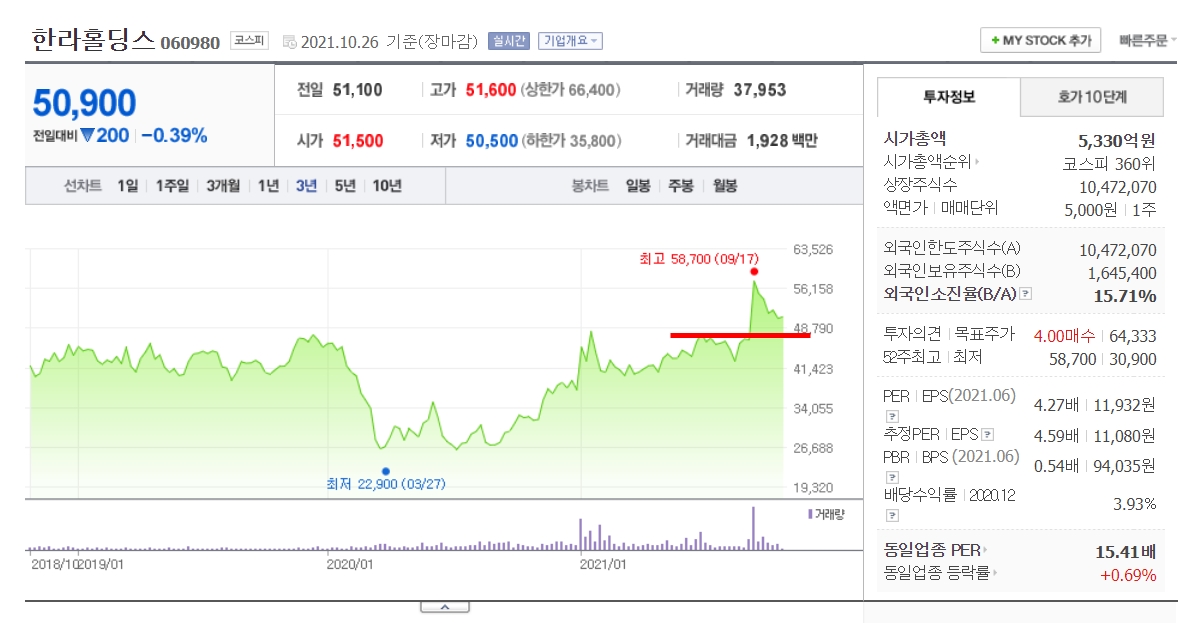Click the 배당수익률 value 3.93%
The width and height of the screenshot is (1179, 623).
tap(1135, 504)
